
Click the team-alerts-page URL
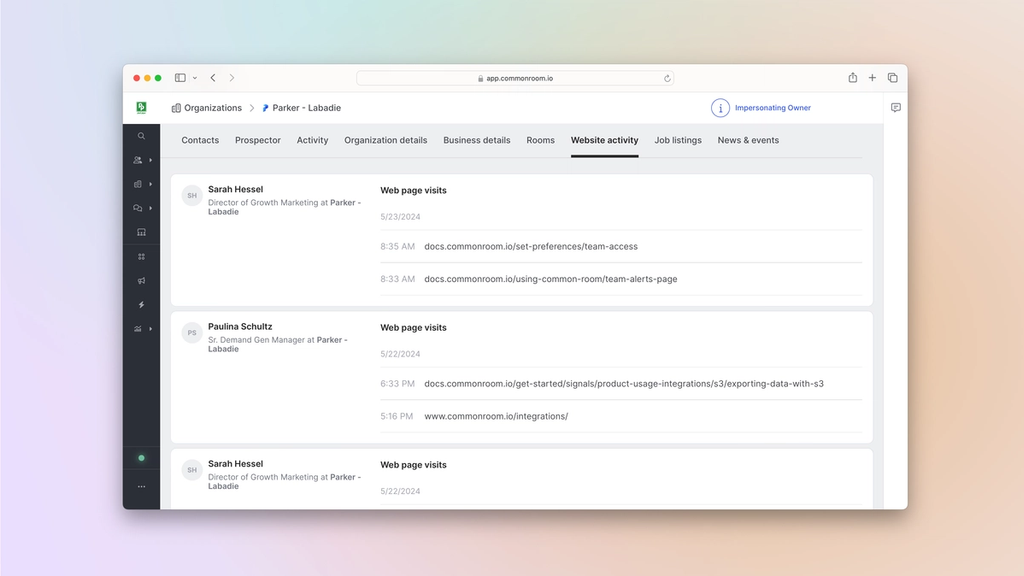pyautogui.click(x=551, y=279)
